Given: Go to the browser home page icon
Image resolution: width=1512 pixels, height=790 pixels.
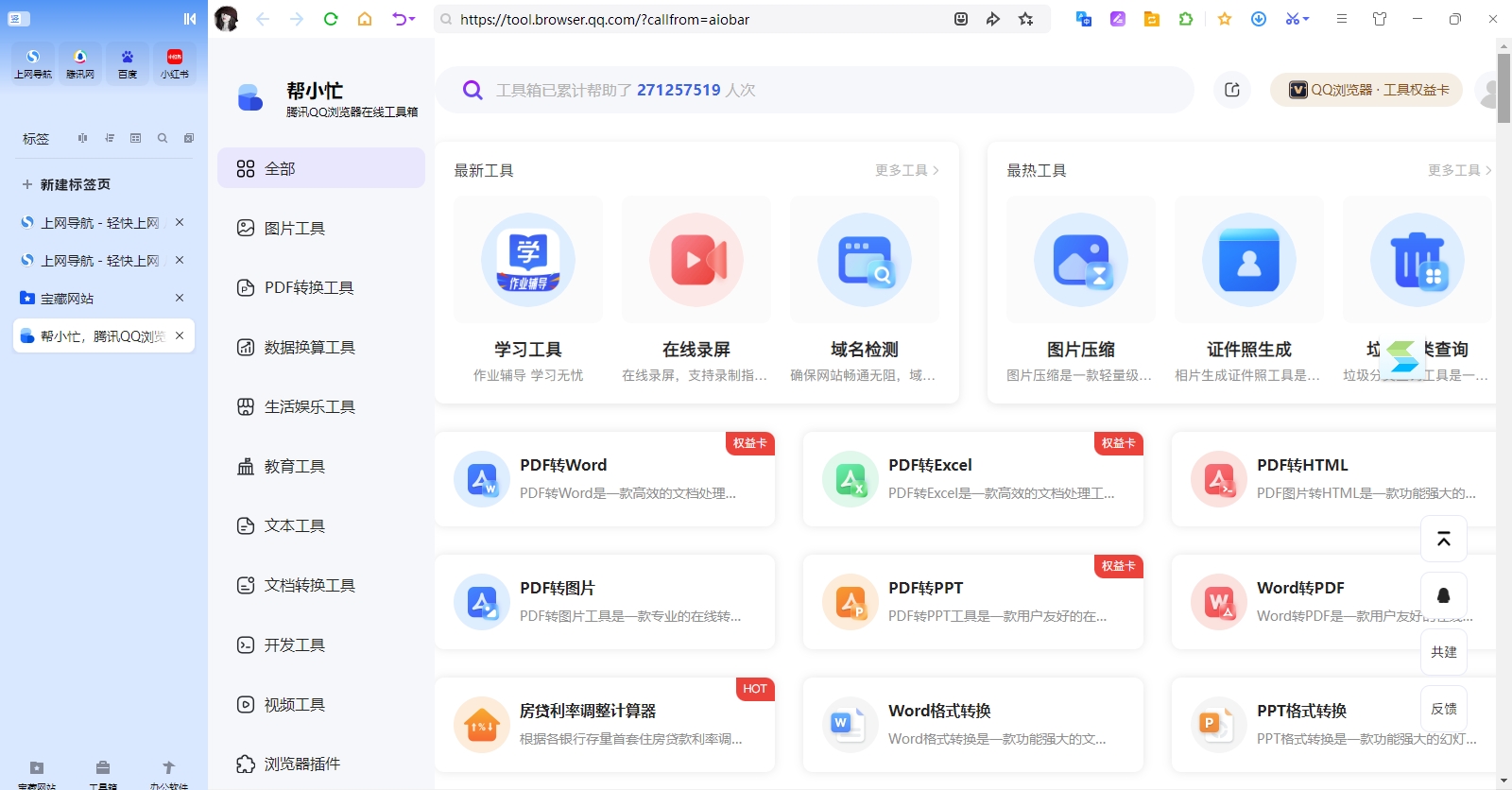Looking at the screenshot, I should (x=365, y=19).
